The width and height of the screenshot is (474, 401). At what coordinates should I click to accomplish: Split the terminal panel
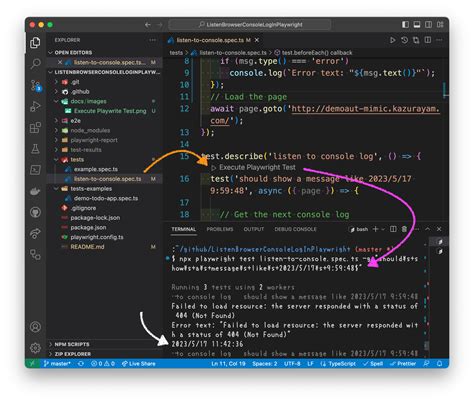click(393, 229)
